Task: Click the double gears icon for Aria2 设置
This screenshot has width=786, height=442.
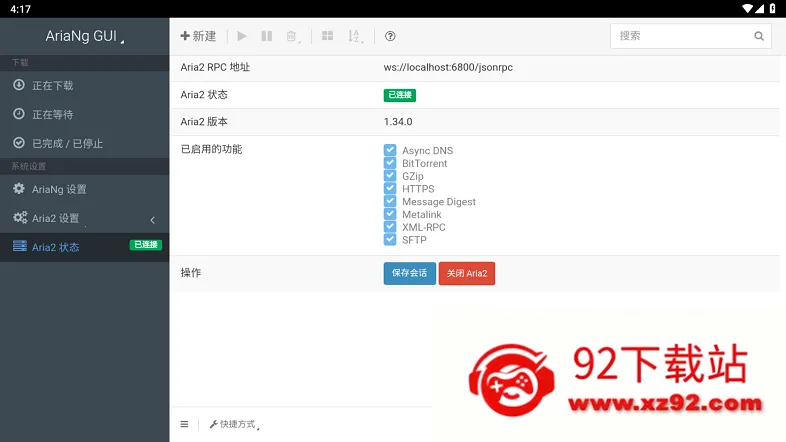Action: (20, 217)
